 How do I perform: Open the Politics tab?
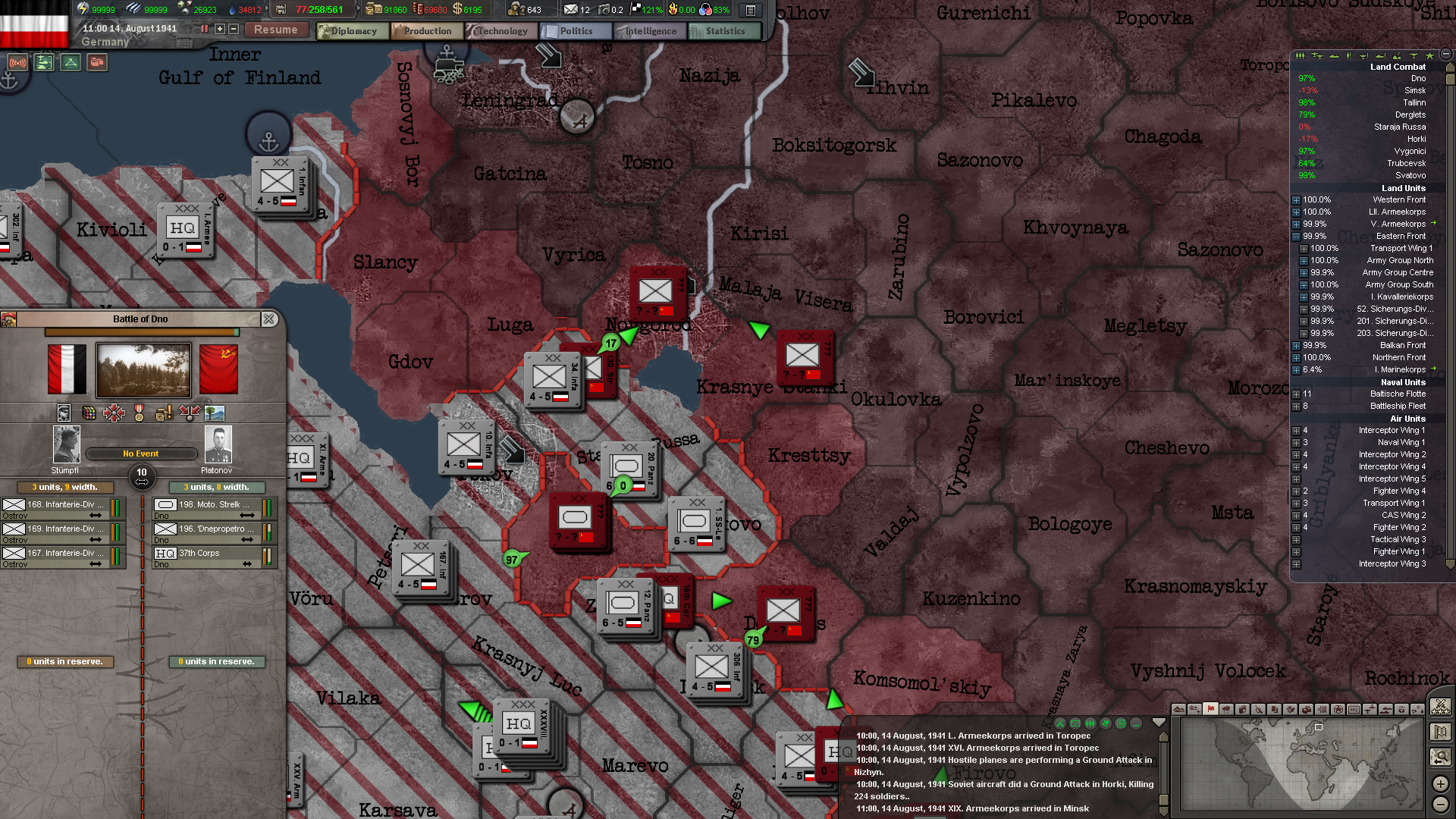click(576, 31)
